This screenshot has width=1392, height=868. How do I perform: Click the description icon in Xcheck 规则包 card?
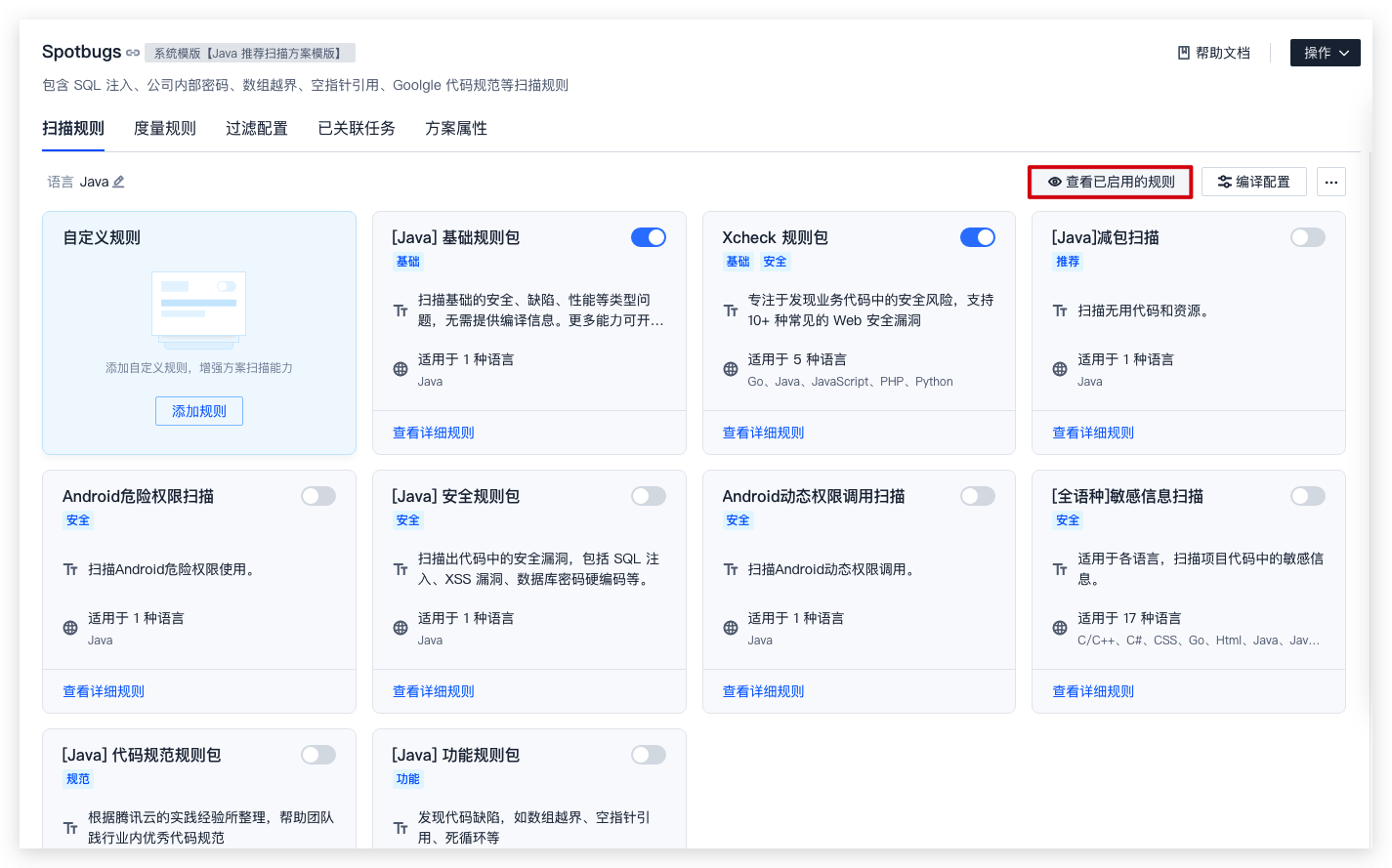click(x=731, y=310)
